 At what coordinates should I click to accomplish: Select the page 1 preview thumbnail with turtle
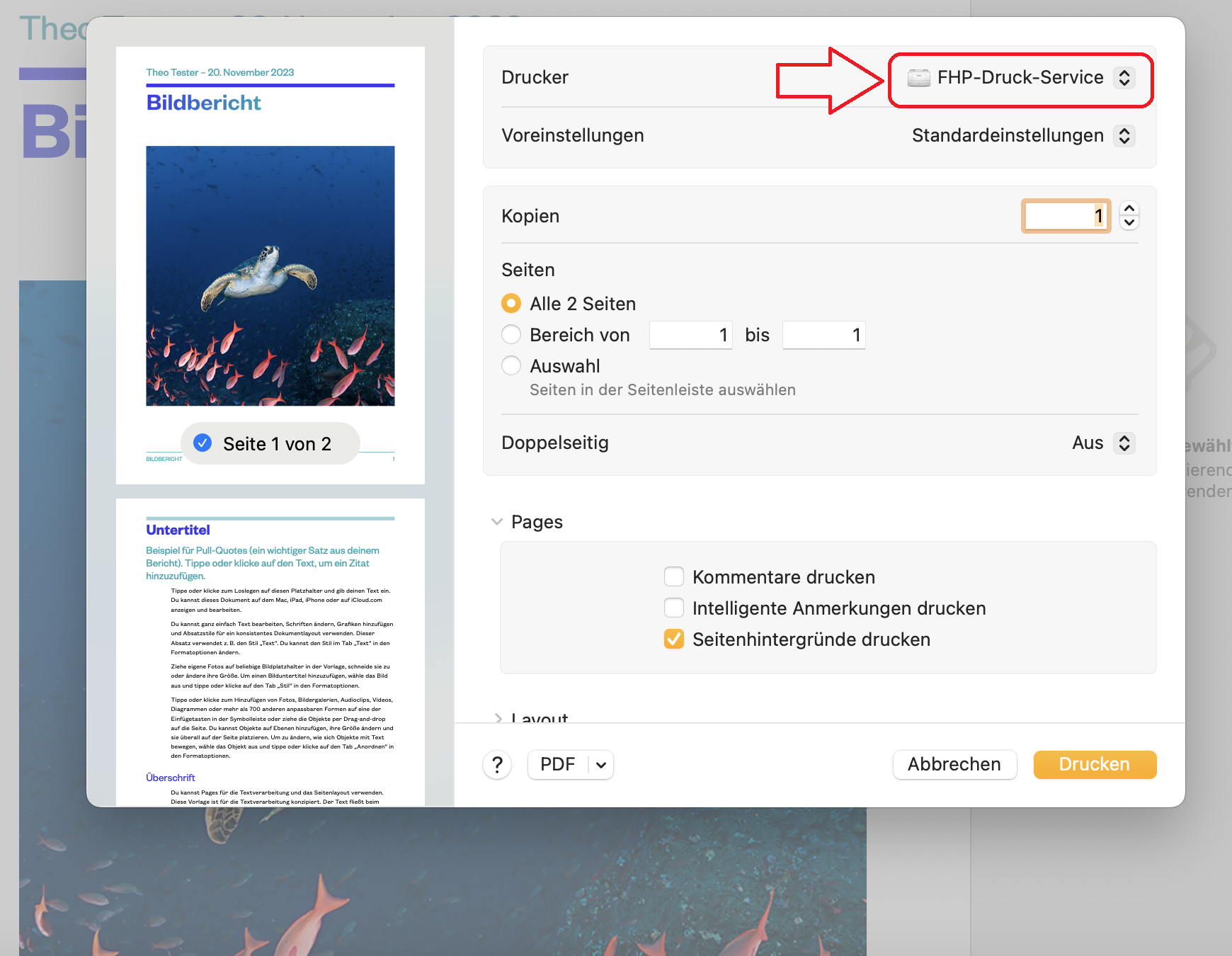(270, 266)
